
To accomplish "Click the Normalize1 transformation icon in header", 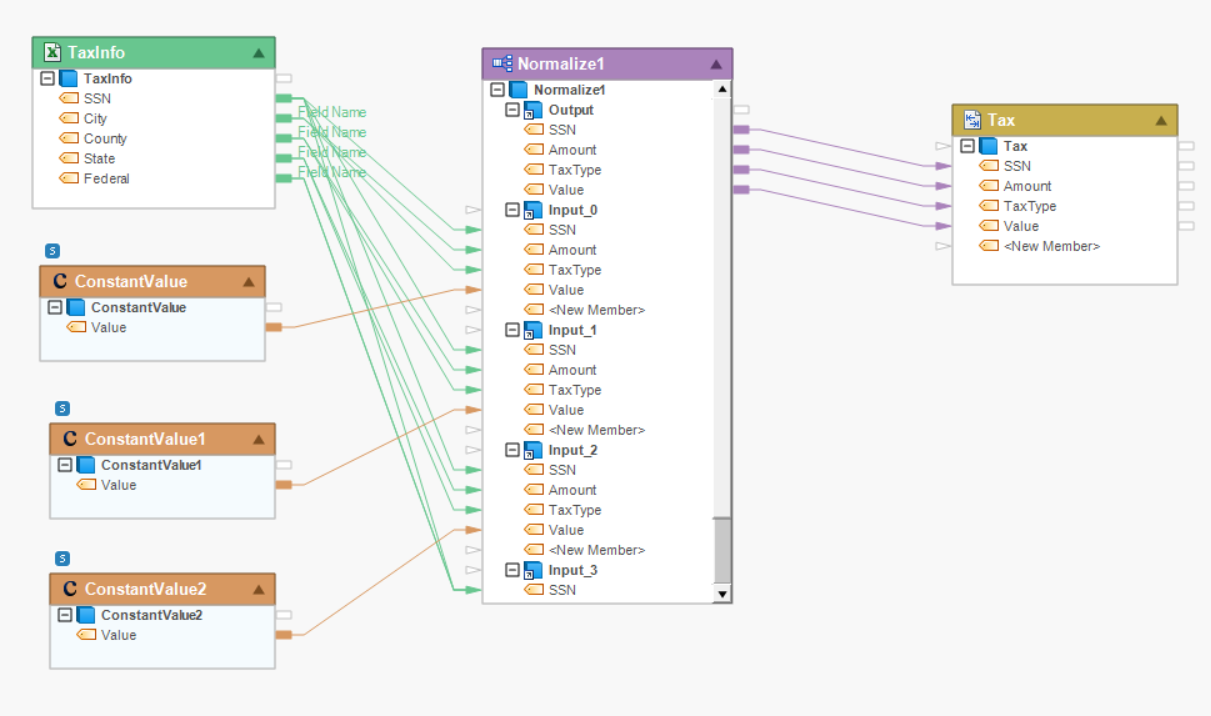I will (x=502, y=64).
